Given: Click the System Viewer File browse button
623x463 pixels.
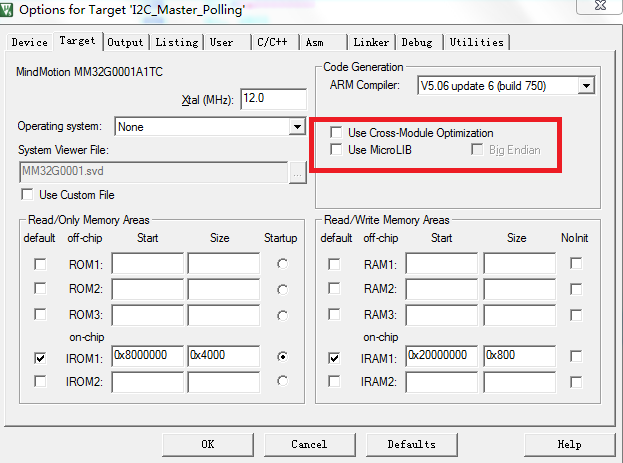Looking at the screenshot, I should click(x=297, y=172).
